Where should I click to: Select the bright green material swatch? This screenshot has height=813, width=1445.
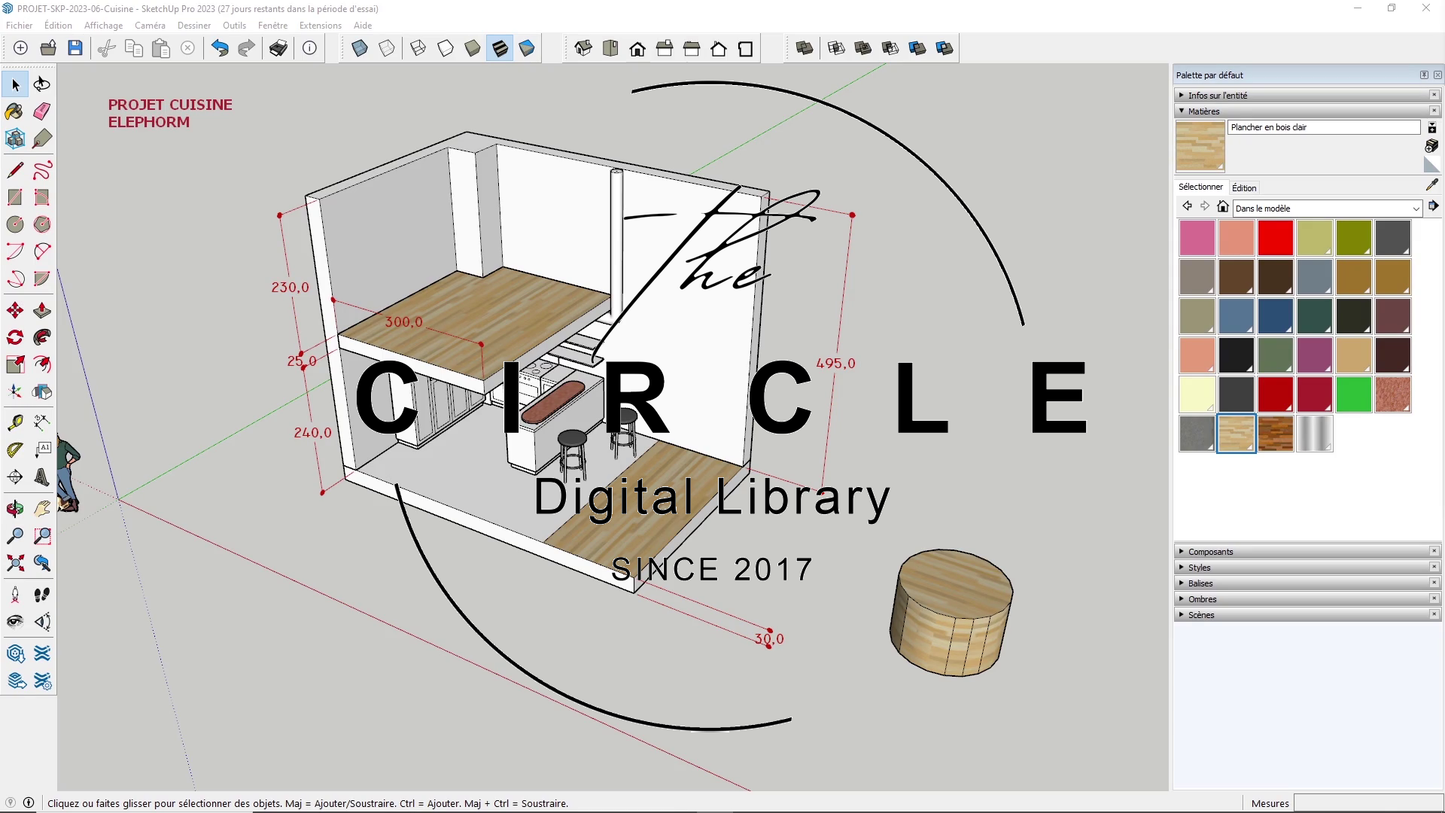point(1353,394)
